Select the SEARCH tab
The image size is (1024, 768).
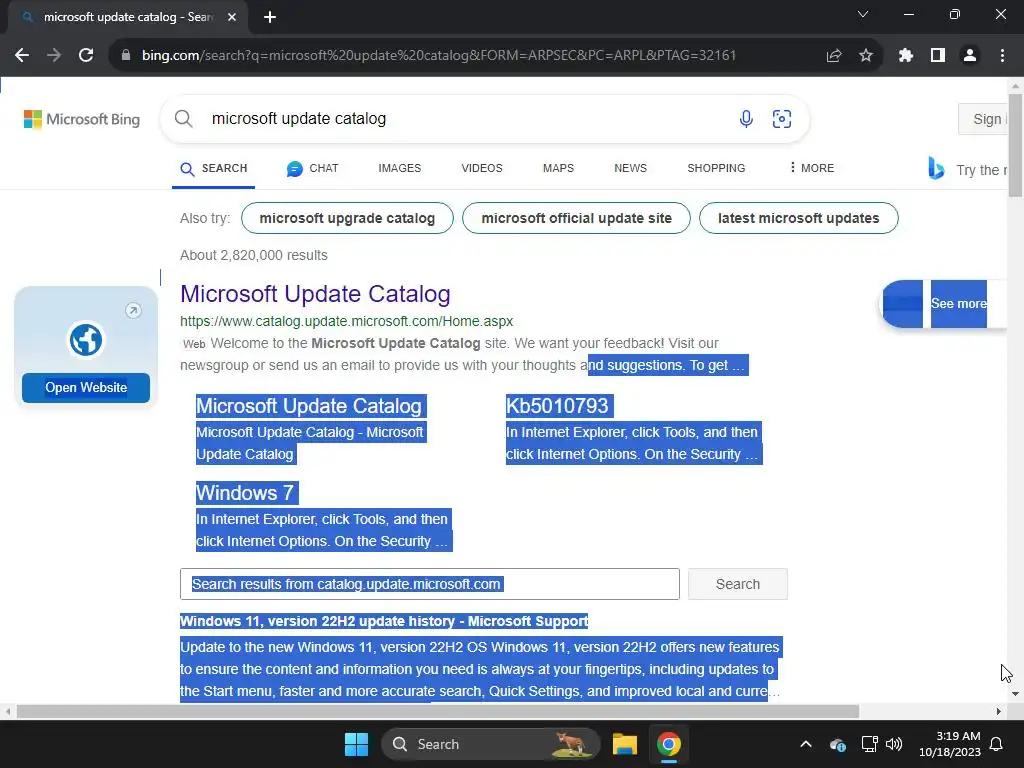(x=214, y=168)
